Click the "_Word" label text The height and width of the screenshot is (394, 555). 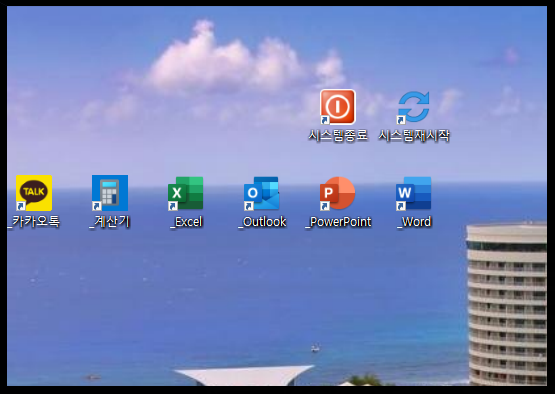[x=414, y=222]
